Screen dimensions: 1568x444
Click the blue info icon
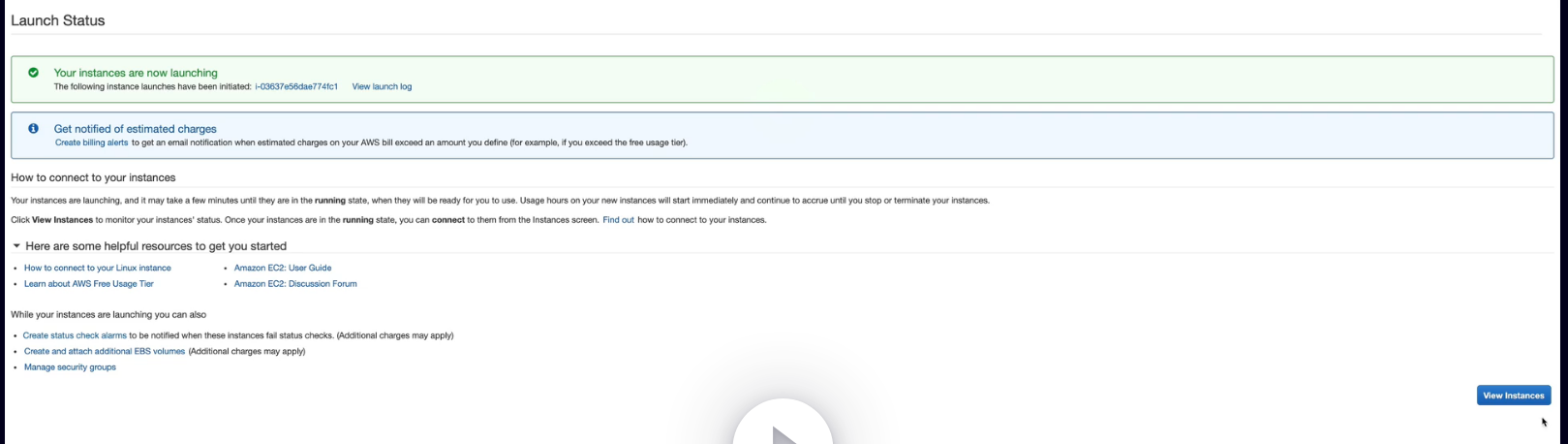[34, 128]
